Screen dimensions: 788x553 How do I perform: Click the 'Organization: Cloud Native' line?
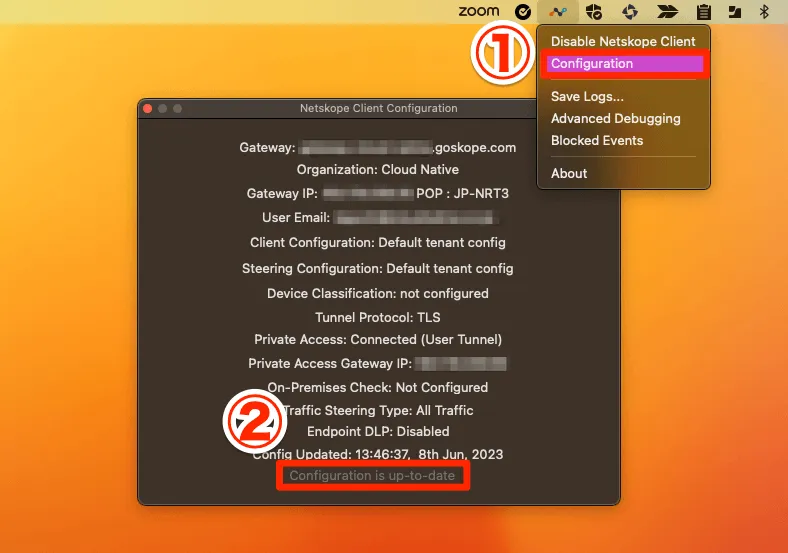coord(377,169)
